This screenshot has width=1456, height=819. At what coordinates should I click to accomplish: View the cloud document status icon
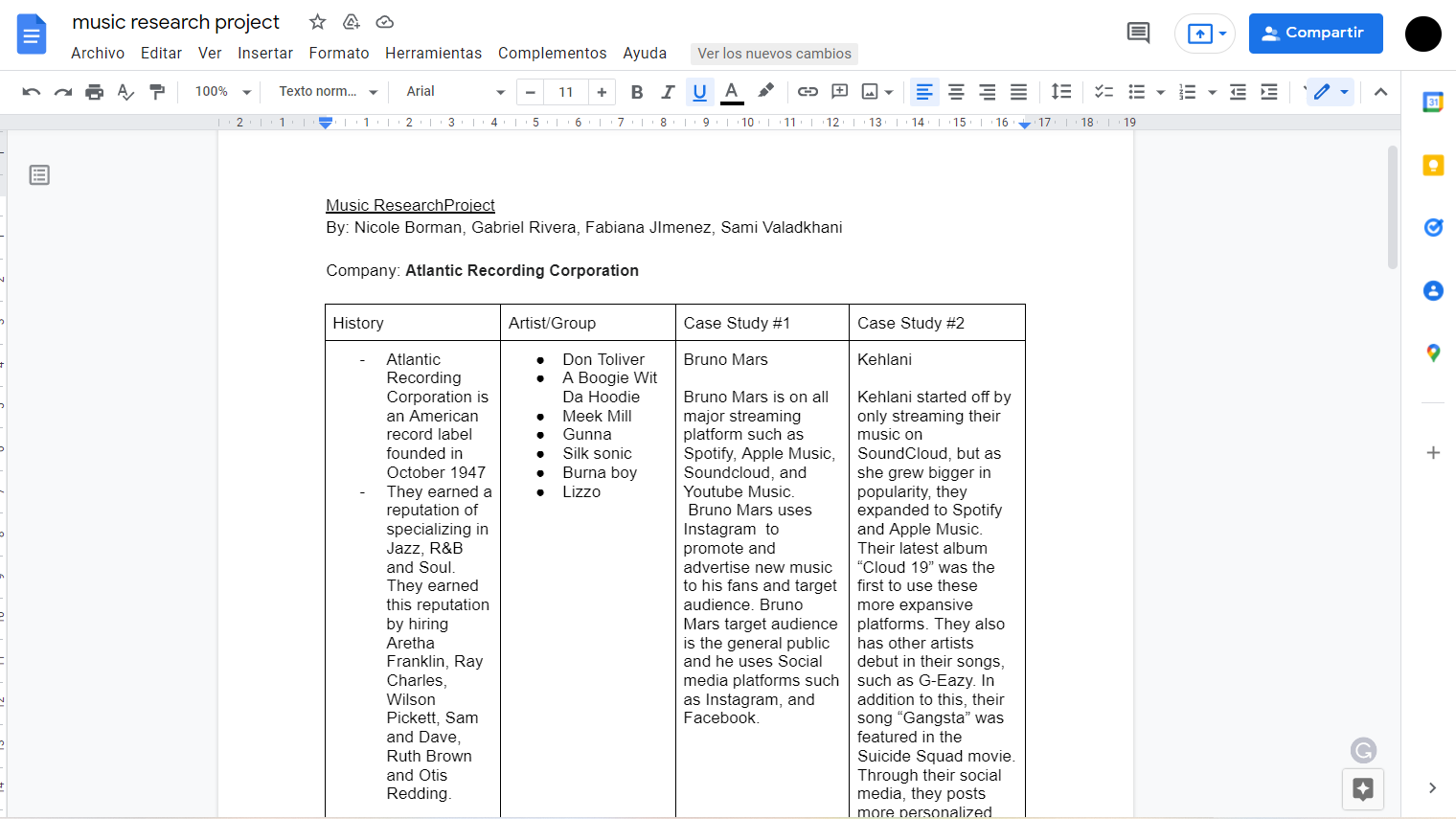click(385, 22)
